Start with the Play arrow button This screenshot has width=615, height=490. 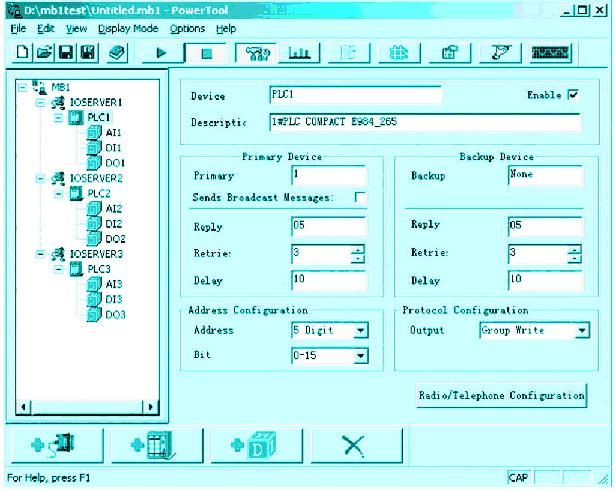click(x=162, y=53)
